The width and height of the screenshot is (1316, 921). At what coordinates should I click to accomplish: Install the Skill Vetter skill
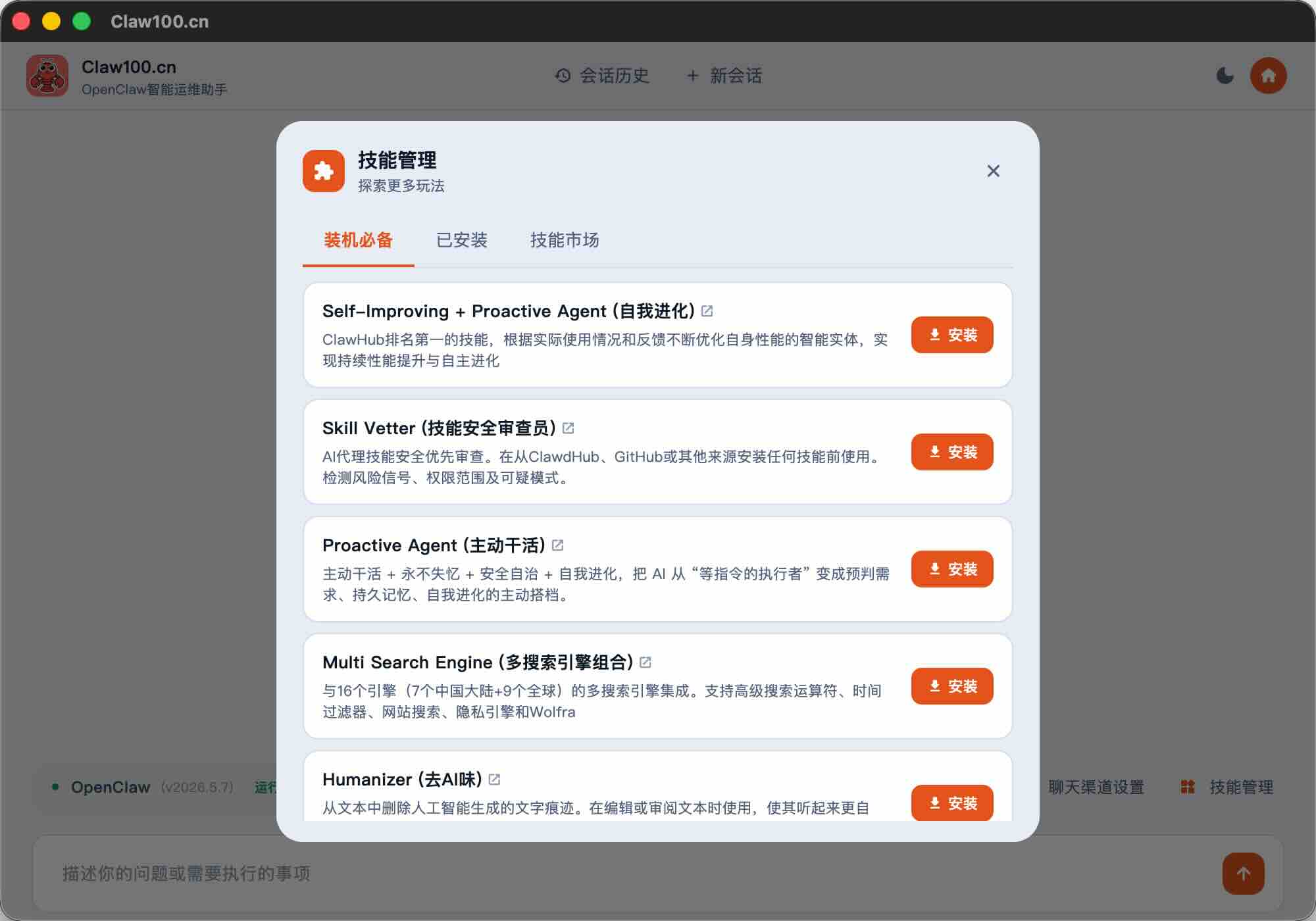point(952,452)
